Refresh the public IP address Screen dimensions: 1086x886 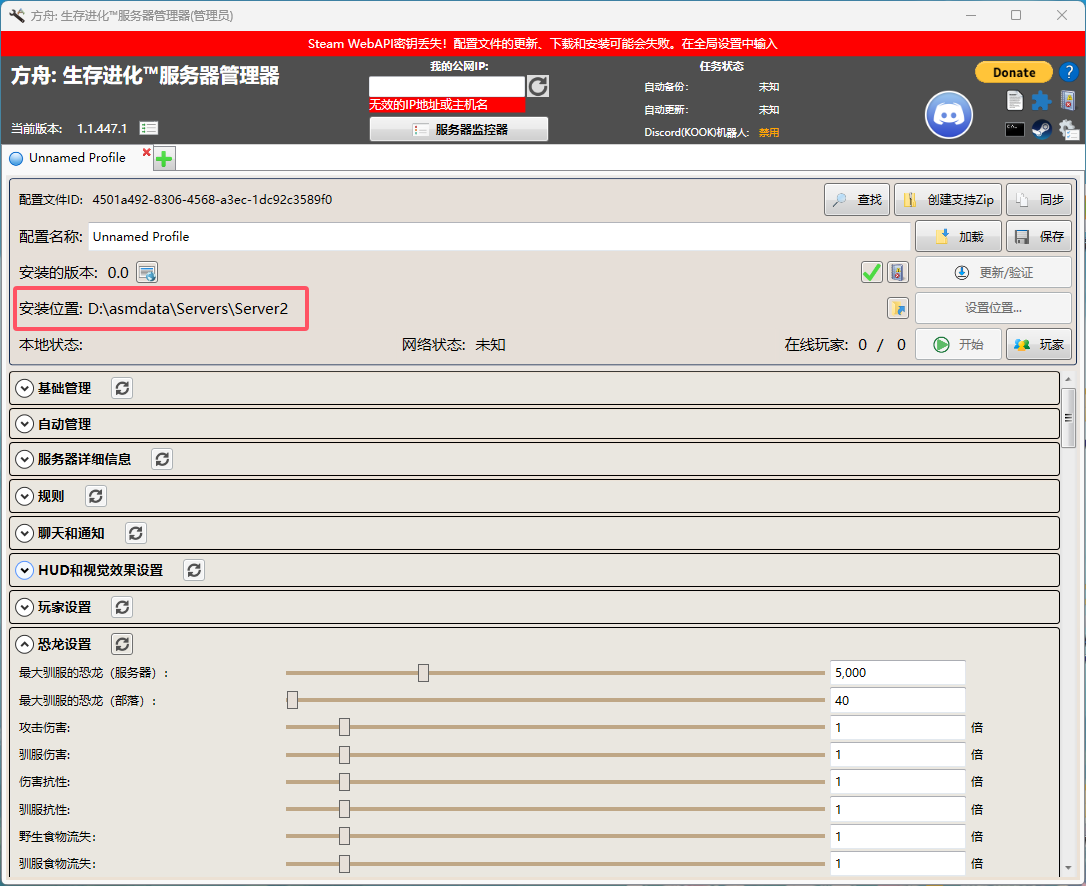click(x=538, y=86)
